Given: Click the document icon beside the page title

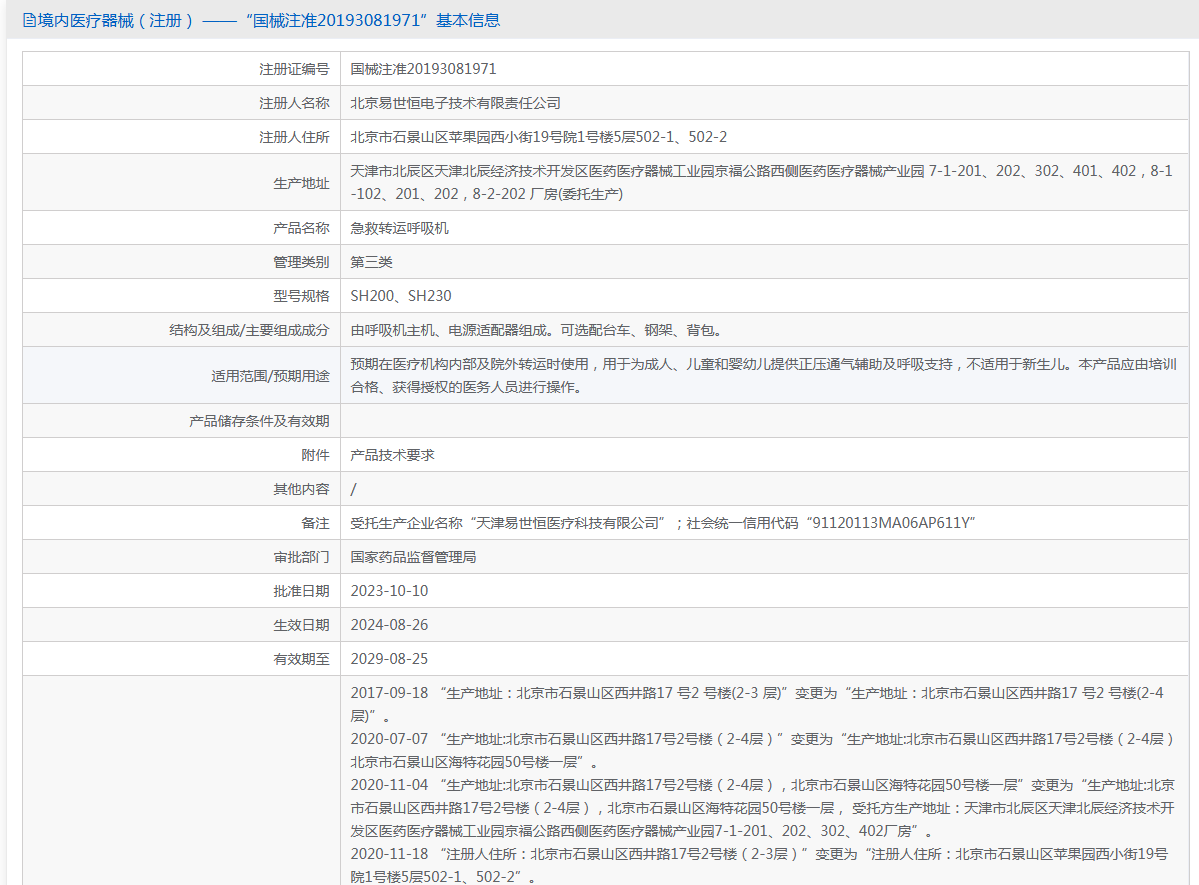Looking at the screenshot, I should (29, 20).
